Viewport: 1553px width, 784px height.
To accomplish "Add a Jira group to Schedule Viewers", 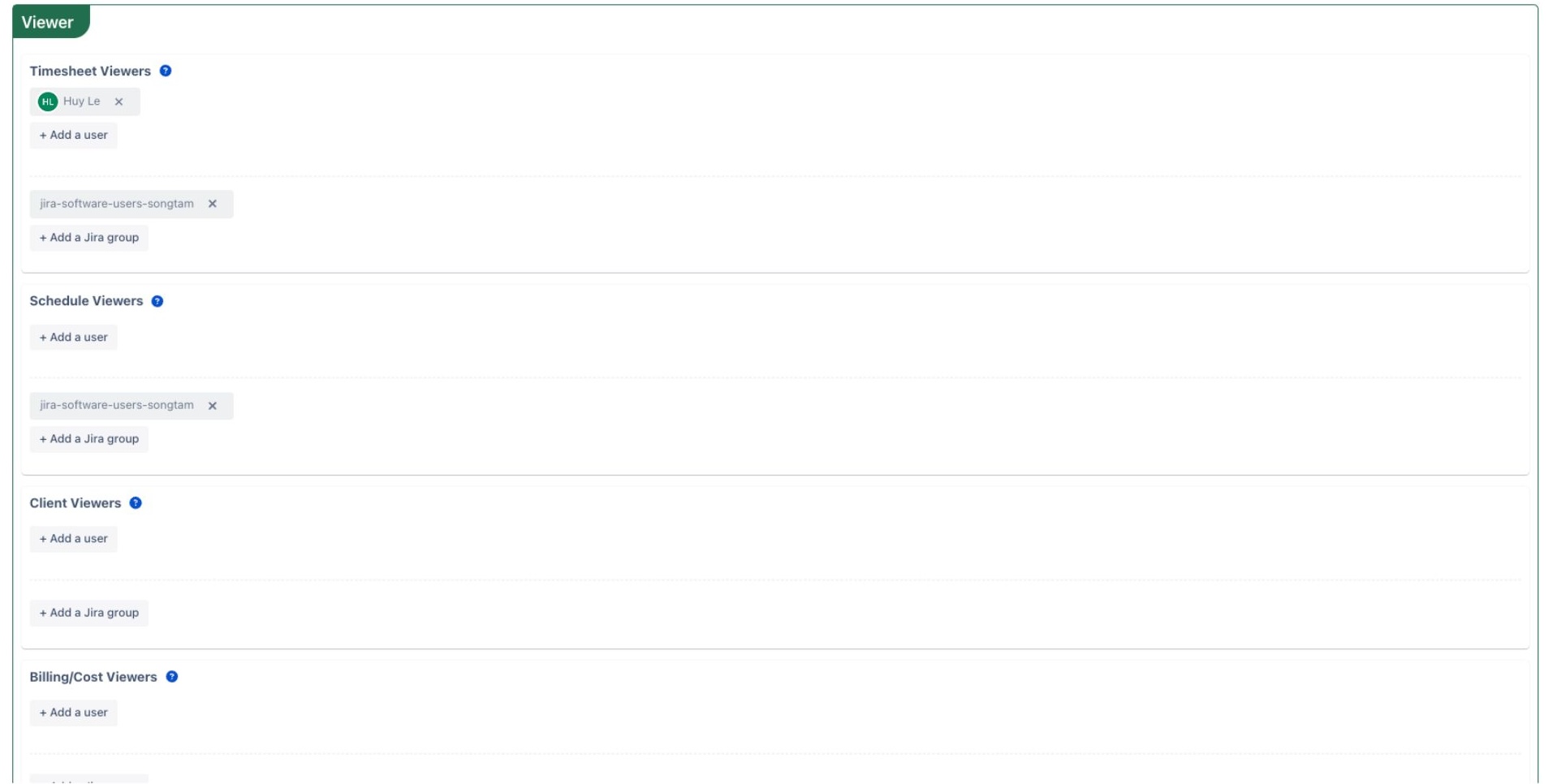I will tap(89, 439).
